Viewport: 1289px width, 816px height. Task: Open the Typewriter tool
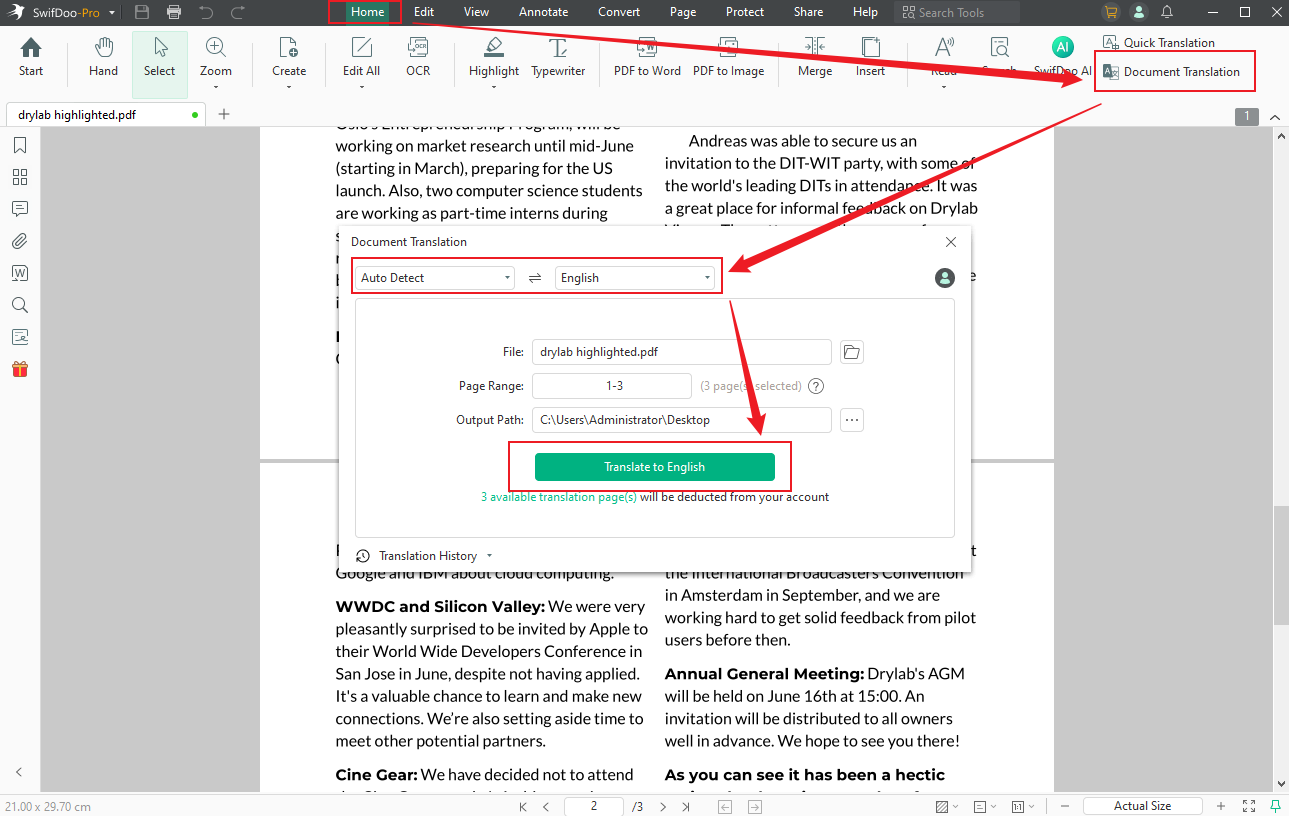click(558, 58)
